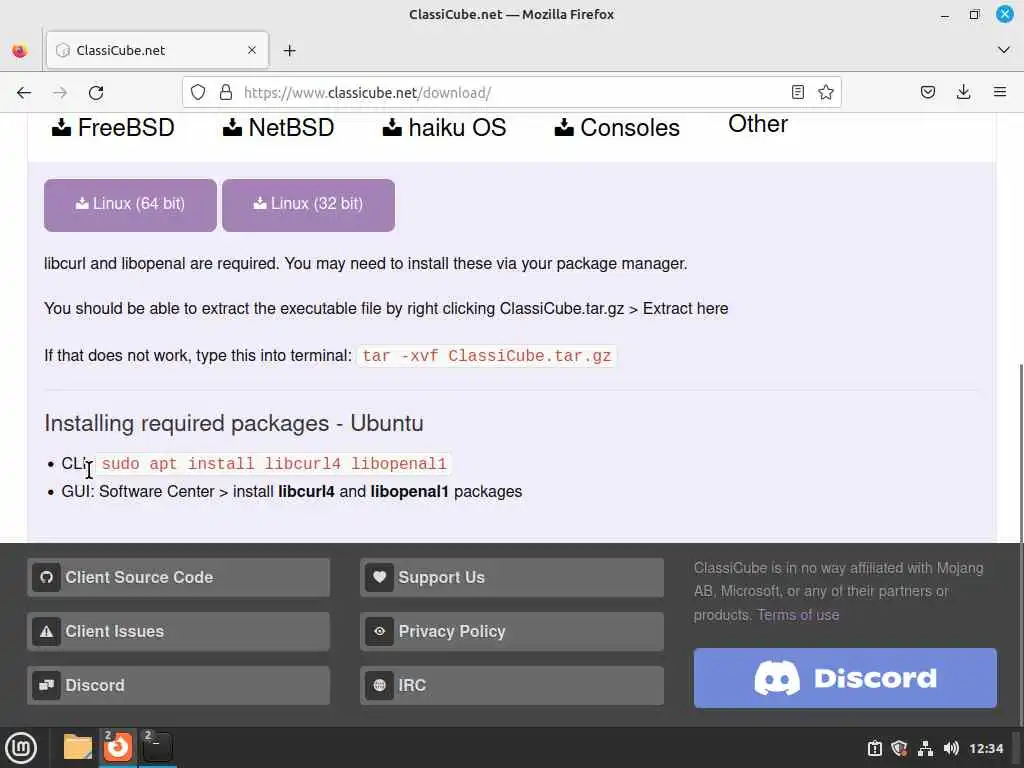Download the Linux (32 bit) build

point(308,205)
